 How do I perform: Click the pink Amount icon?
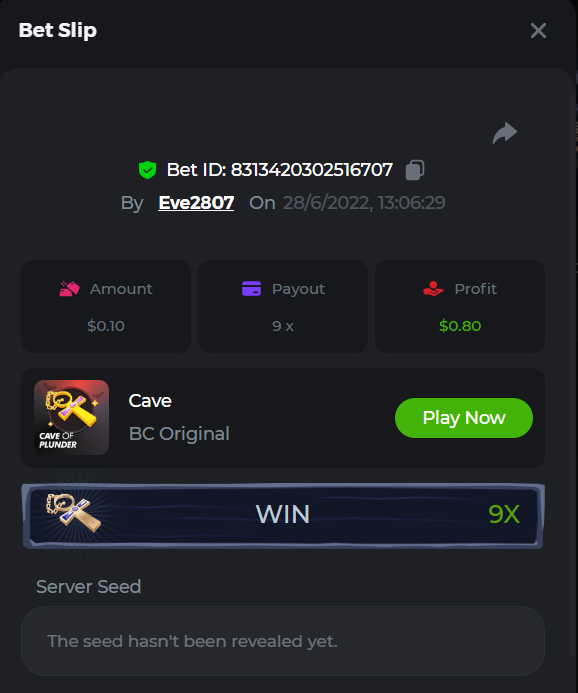tap(69, 289)
